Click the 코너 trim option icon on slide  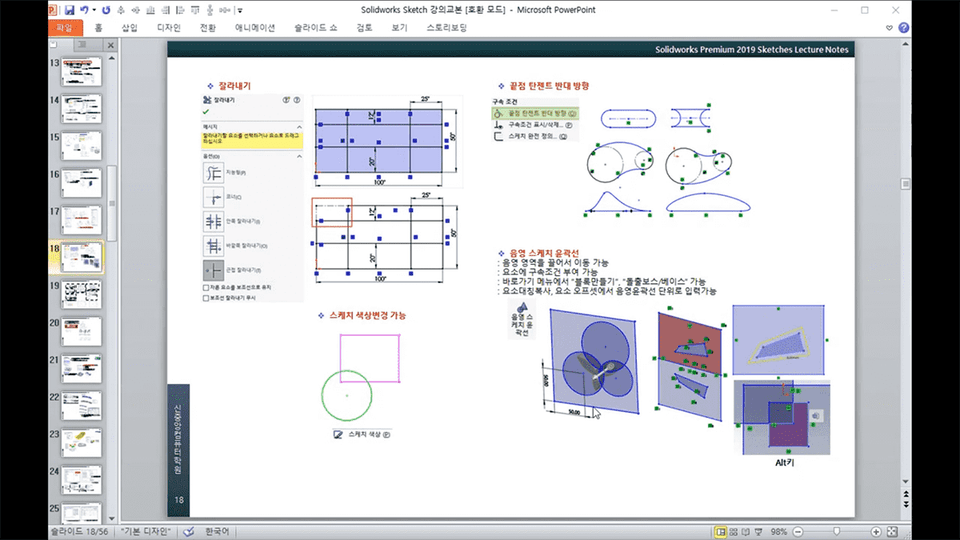213,197
